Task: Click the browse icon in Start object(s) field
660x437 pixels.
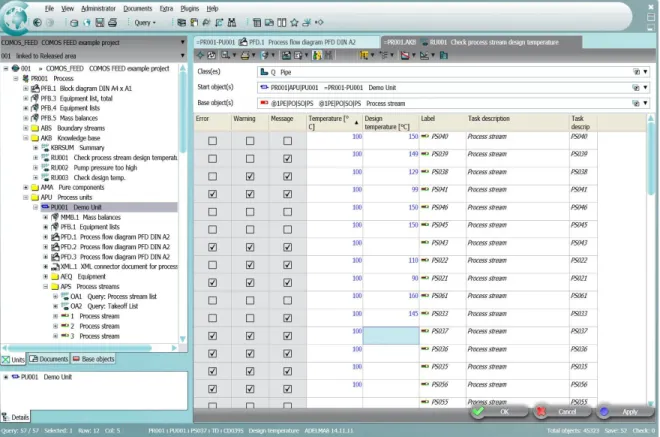Action: point(636,88)
